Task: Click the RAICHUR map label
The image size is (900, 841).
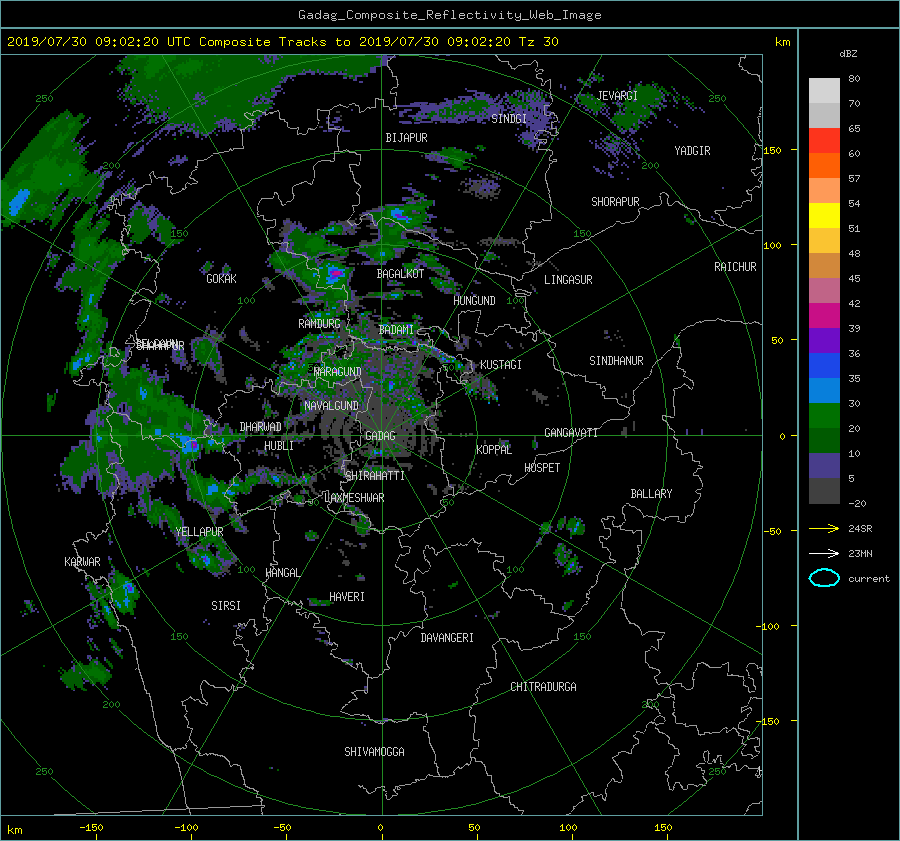Action: (x=735, y=267)
